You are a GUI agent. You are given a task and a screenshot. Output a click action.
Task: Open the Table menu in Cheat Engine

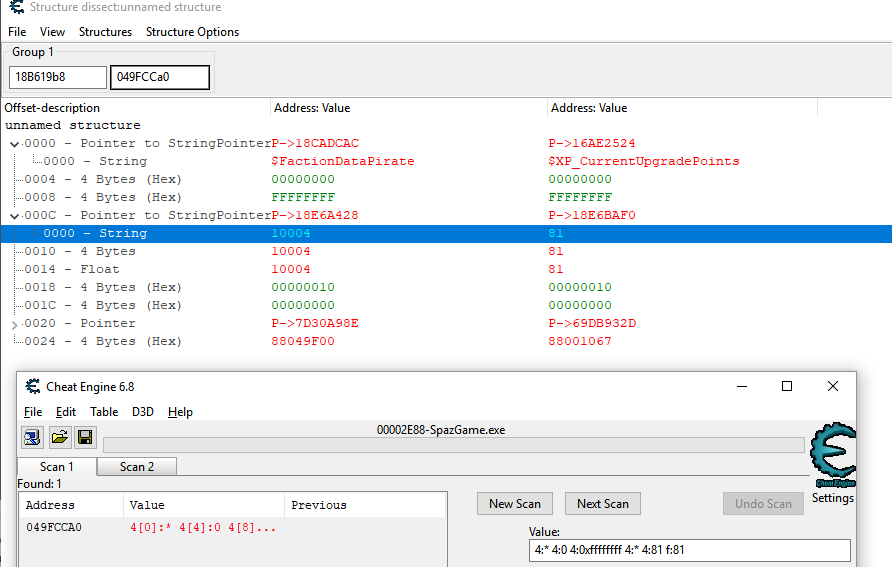104,412
